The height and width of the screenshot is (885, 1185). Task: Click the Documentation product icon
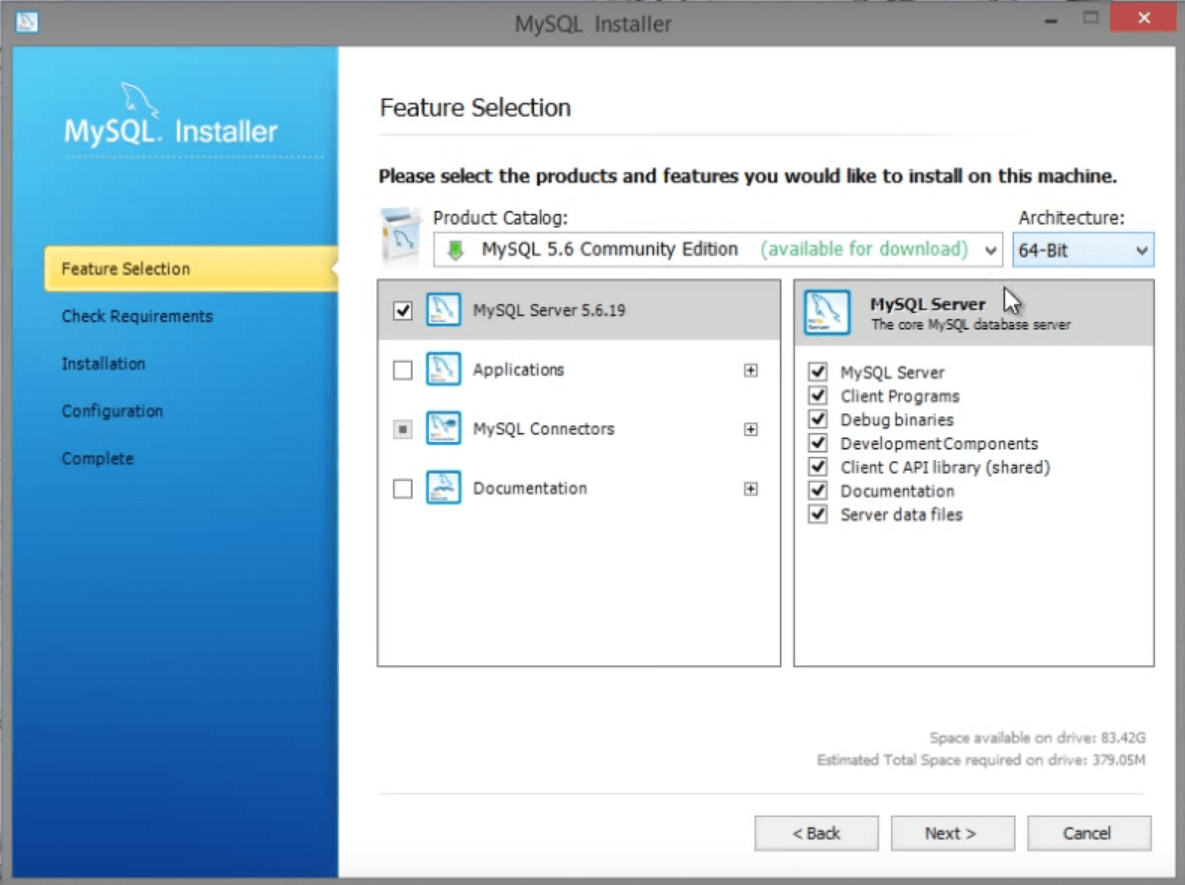(443, 488)
